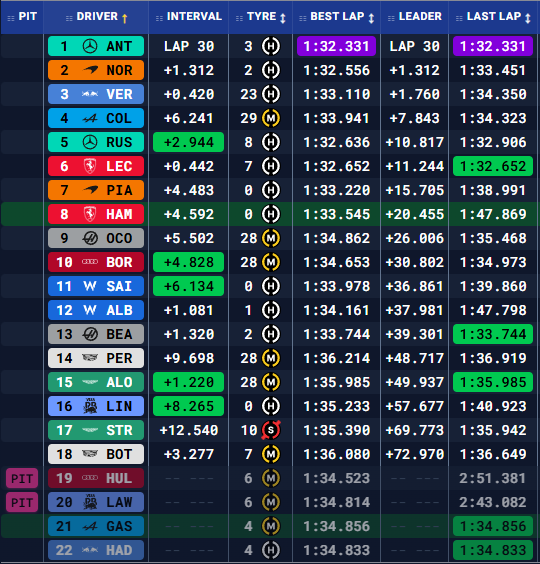Select the HAM driver badge

coord(96,214)
